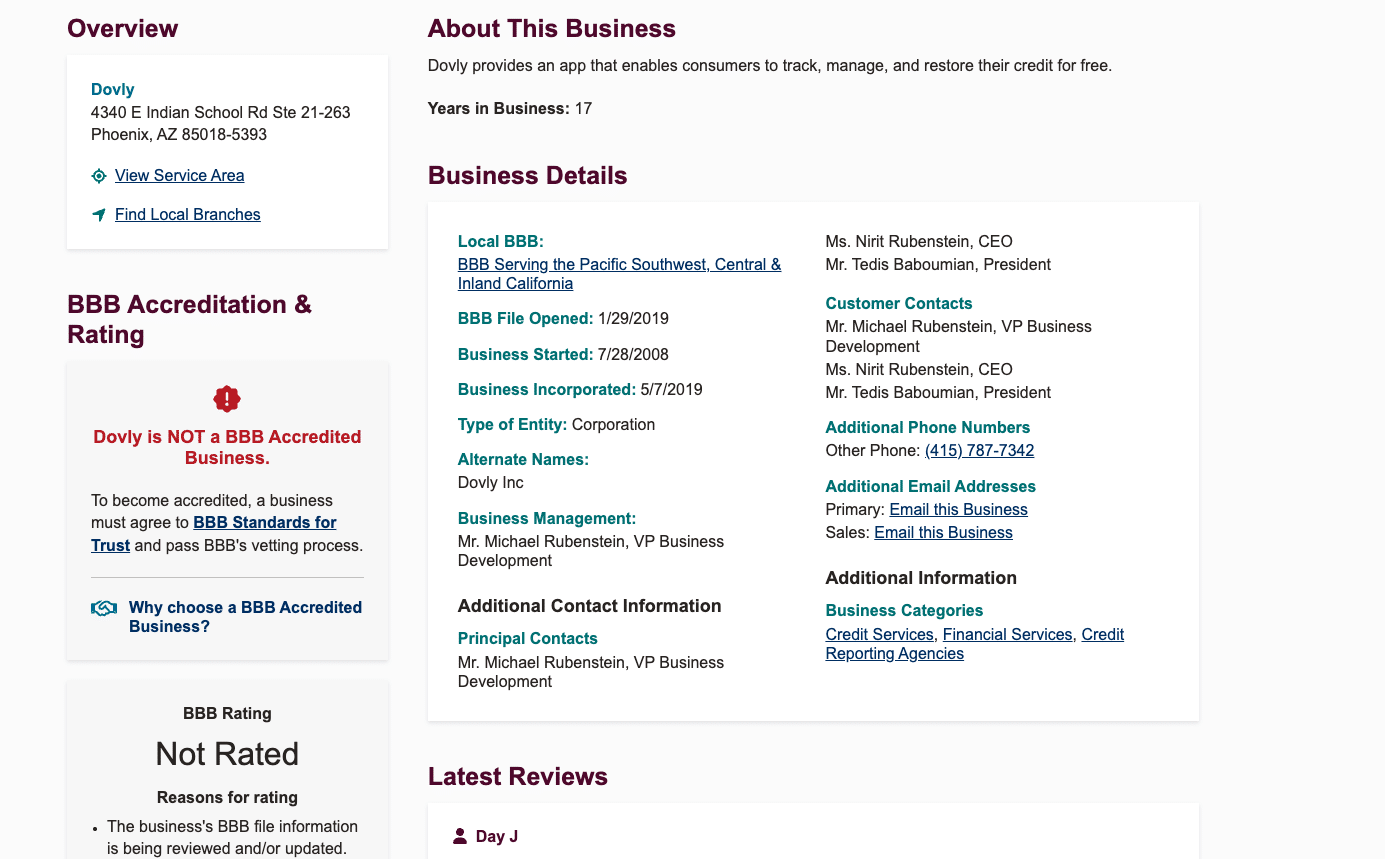Open View Service Area
Screen dimensions: 1385x859
coord(180,175)
